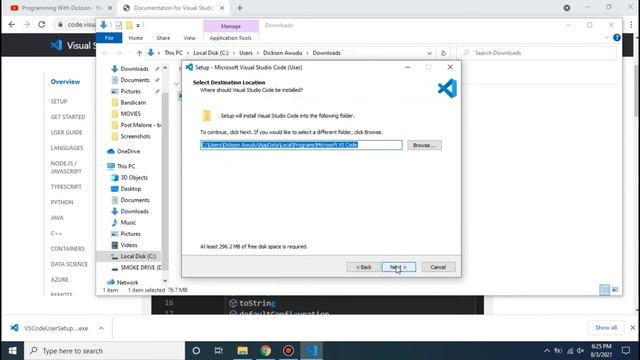Viewport: 640px width, 360px height.
Task: Expand VSCodeUserSetup download options arrow
Action: [101, 328]
